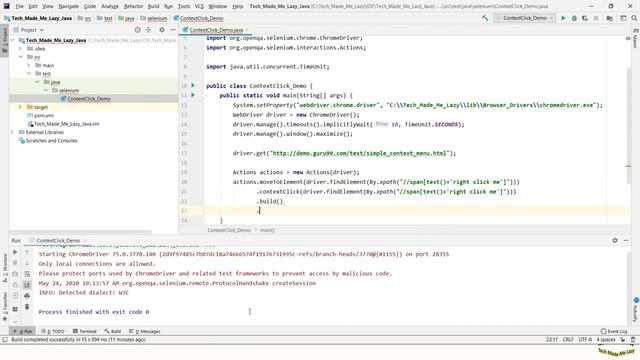Open the Terminal tool window
Image resolution: width=640 pixels, height=360 pixels.
tap(84, 331)
